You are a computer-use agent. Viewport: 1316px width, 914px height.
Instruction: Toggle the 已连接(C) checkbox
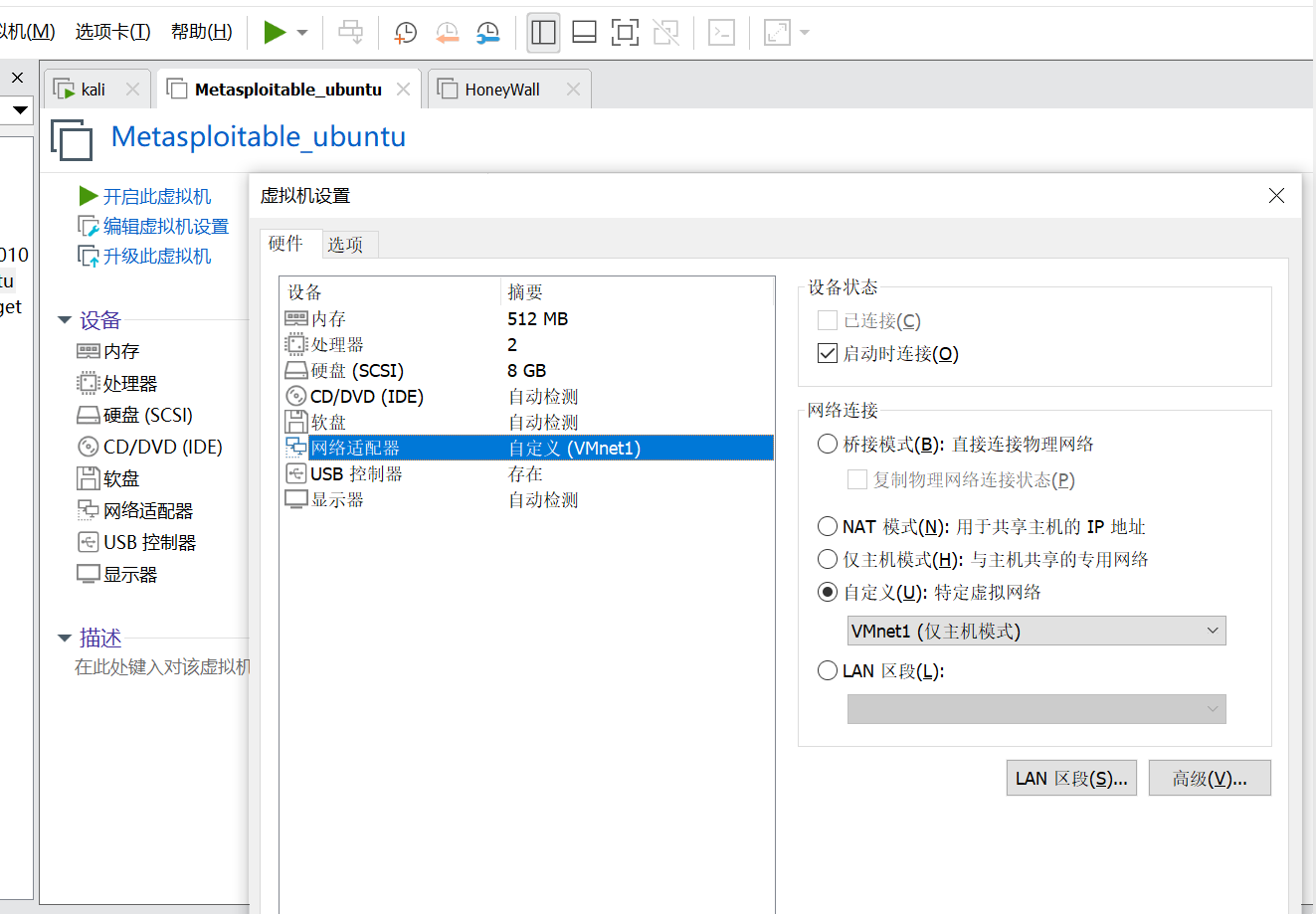coord(828,321)
